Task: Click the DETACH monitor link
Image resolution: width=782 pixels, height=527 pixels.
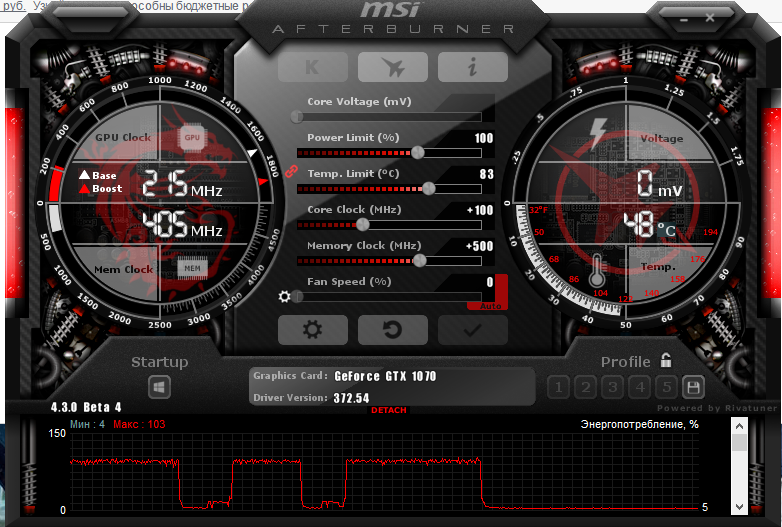Action: 389,410
